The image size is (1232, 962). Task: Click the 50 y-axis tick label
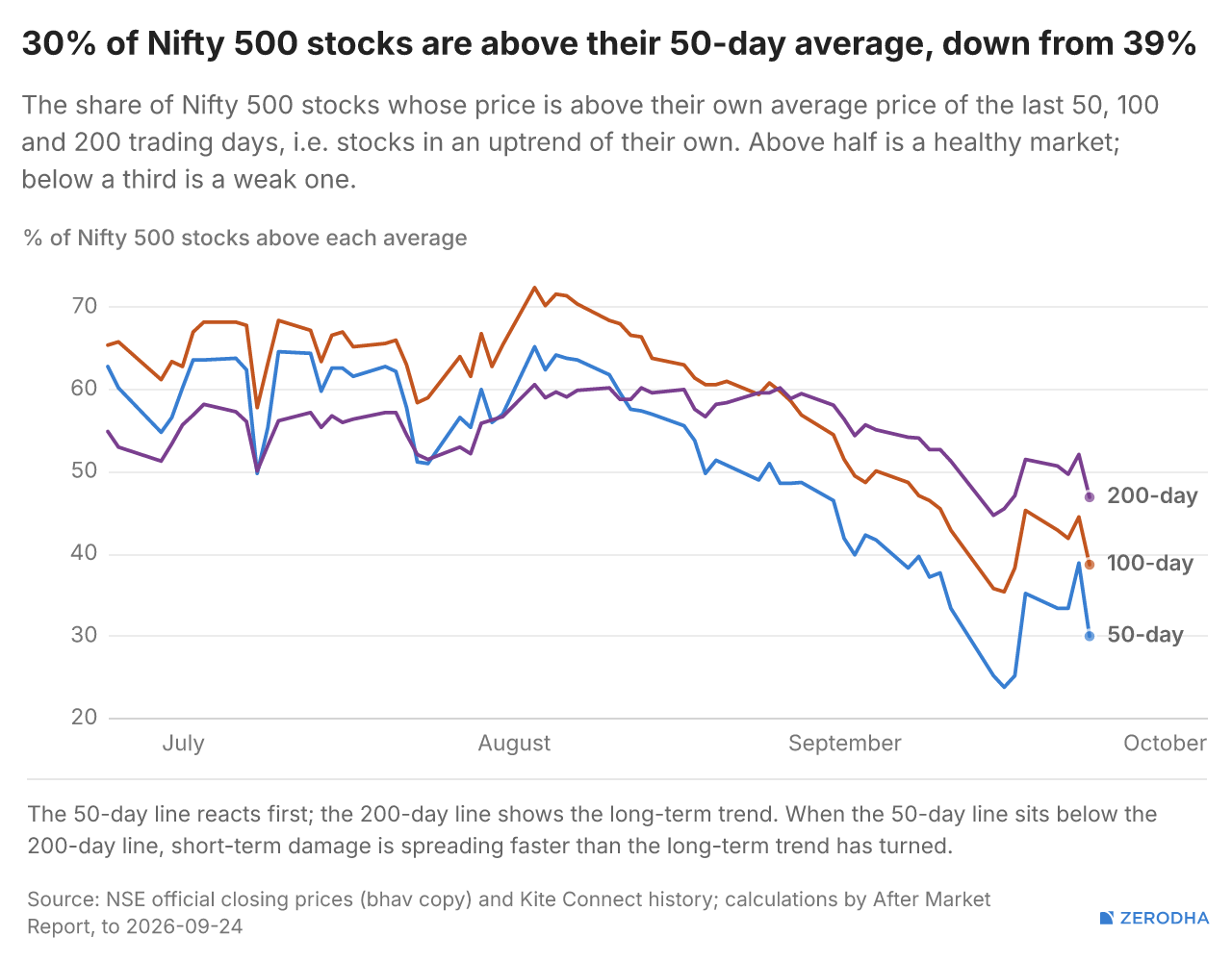coord(85,470)
